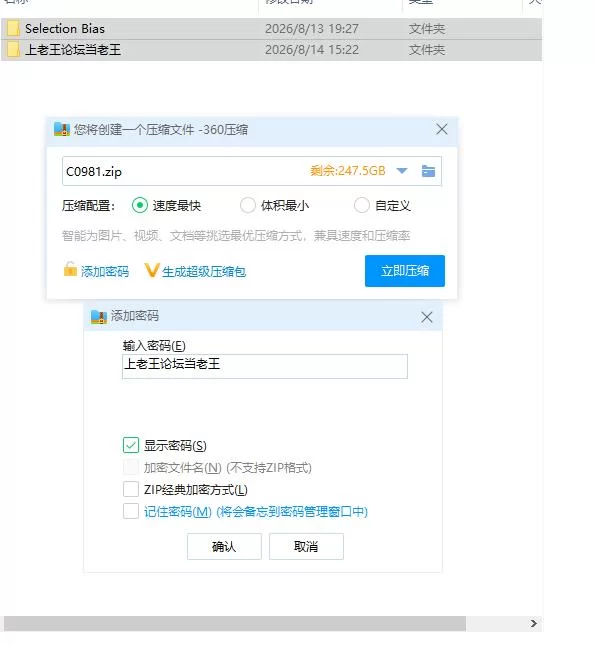Close the 添加密码 dialog
The height and width of the screenshot is (645, 595).
427,317
